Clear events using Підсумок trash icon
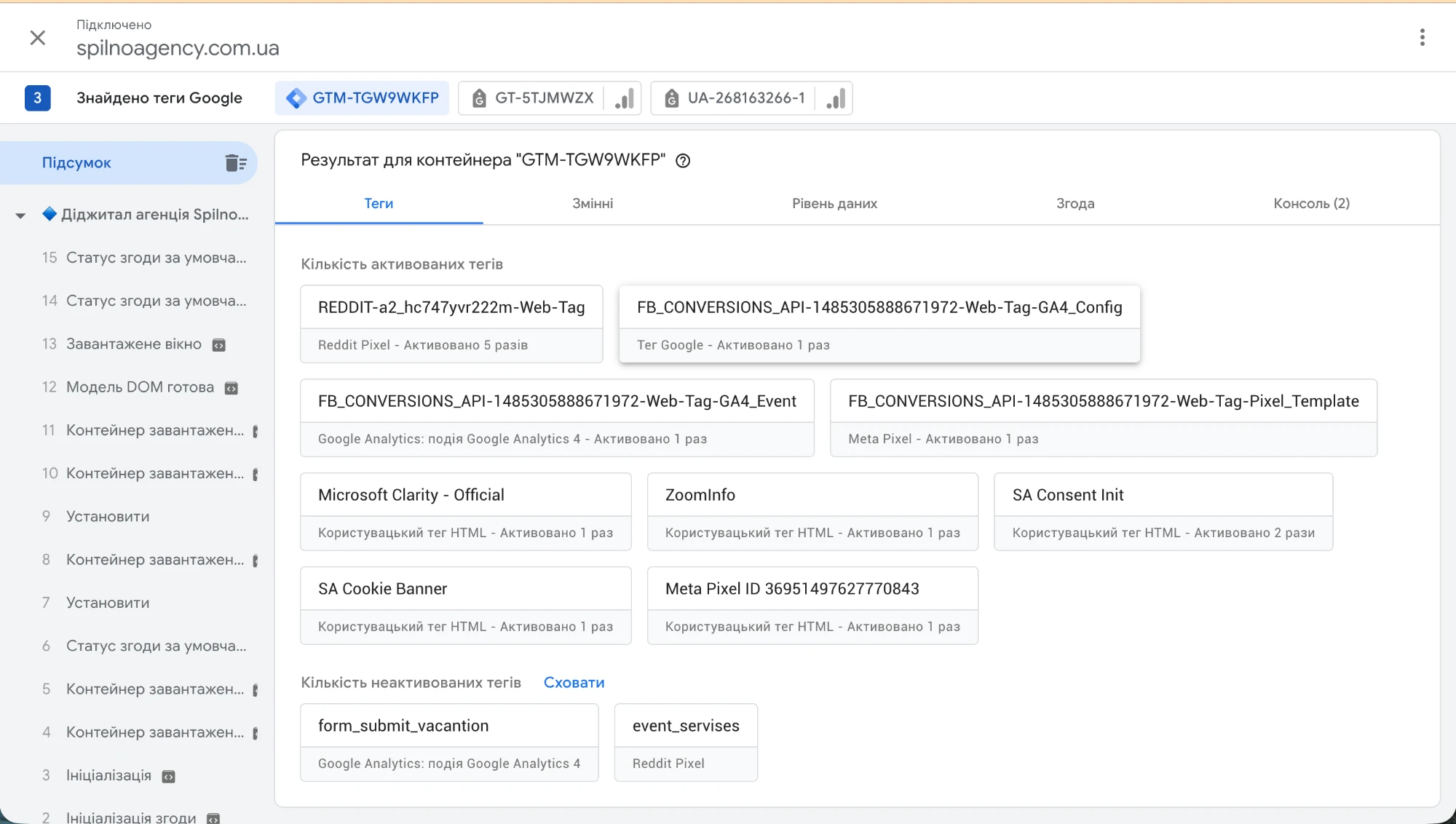Screen dimensions: 1456x824 tap(236, 162)
